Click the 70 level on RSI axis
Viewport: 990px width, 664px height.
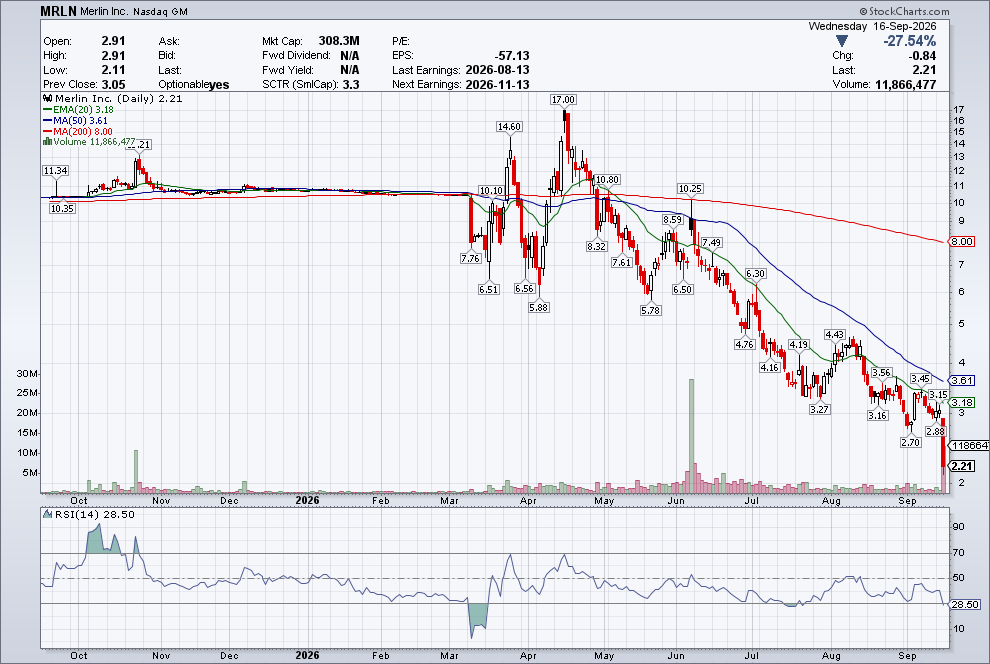958,553
